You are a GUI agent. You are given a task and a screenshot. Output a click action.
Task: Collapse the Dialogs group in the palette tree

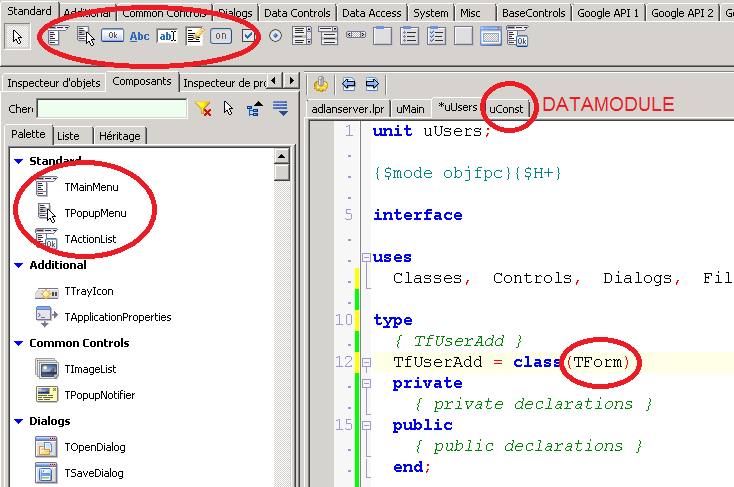coord(19,421)
